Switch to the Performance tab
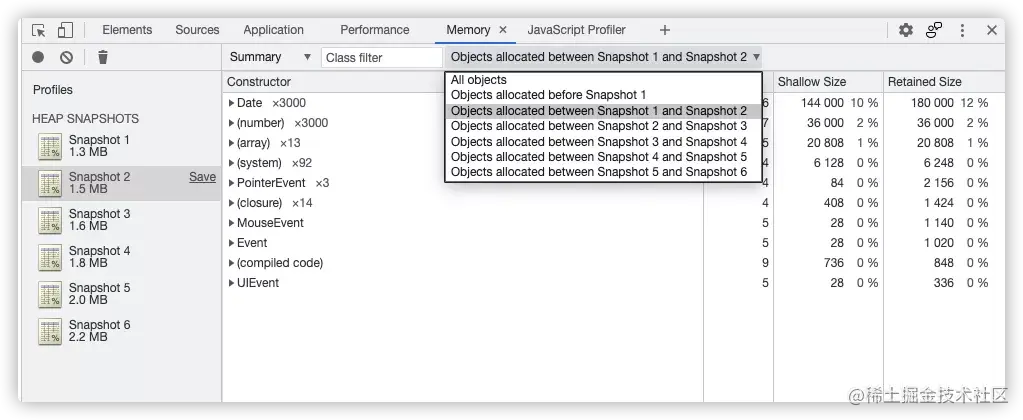This screenshot has height=420, width=1023. tap(375, 30)
